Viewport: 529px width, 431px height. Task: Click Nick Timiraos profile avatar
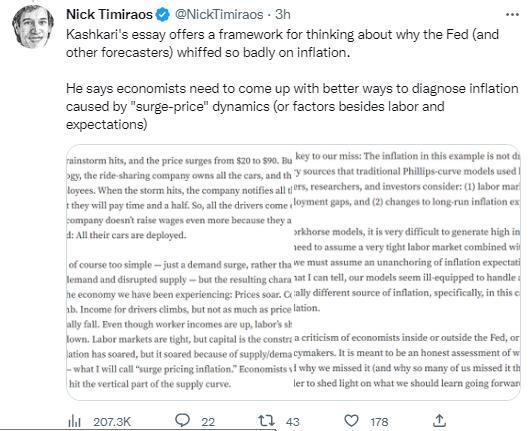tap(33, 27)
